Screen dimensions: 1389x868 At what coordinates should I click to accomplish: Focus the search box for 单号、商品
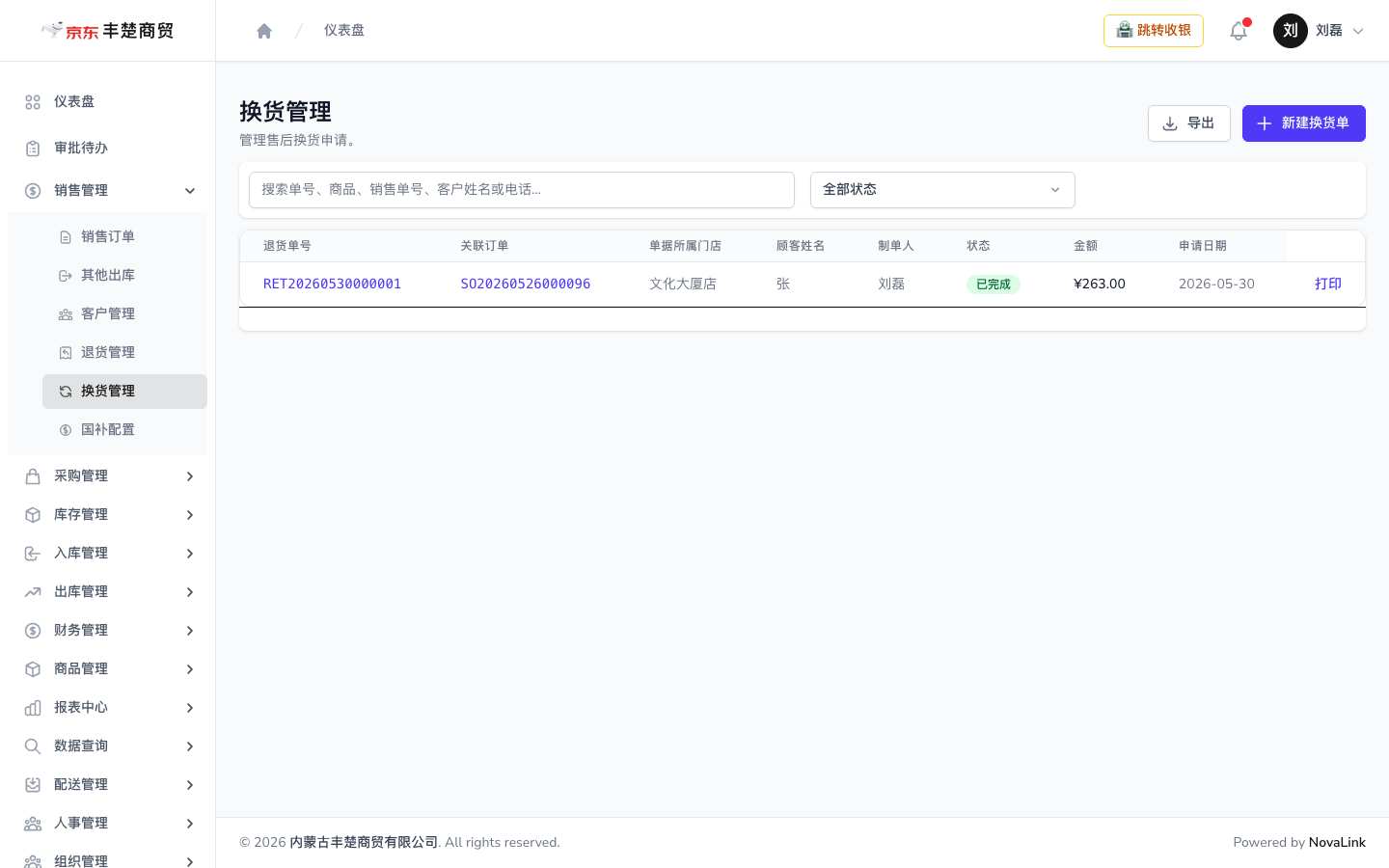[x=522, y=190]
